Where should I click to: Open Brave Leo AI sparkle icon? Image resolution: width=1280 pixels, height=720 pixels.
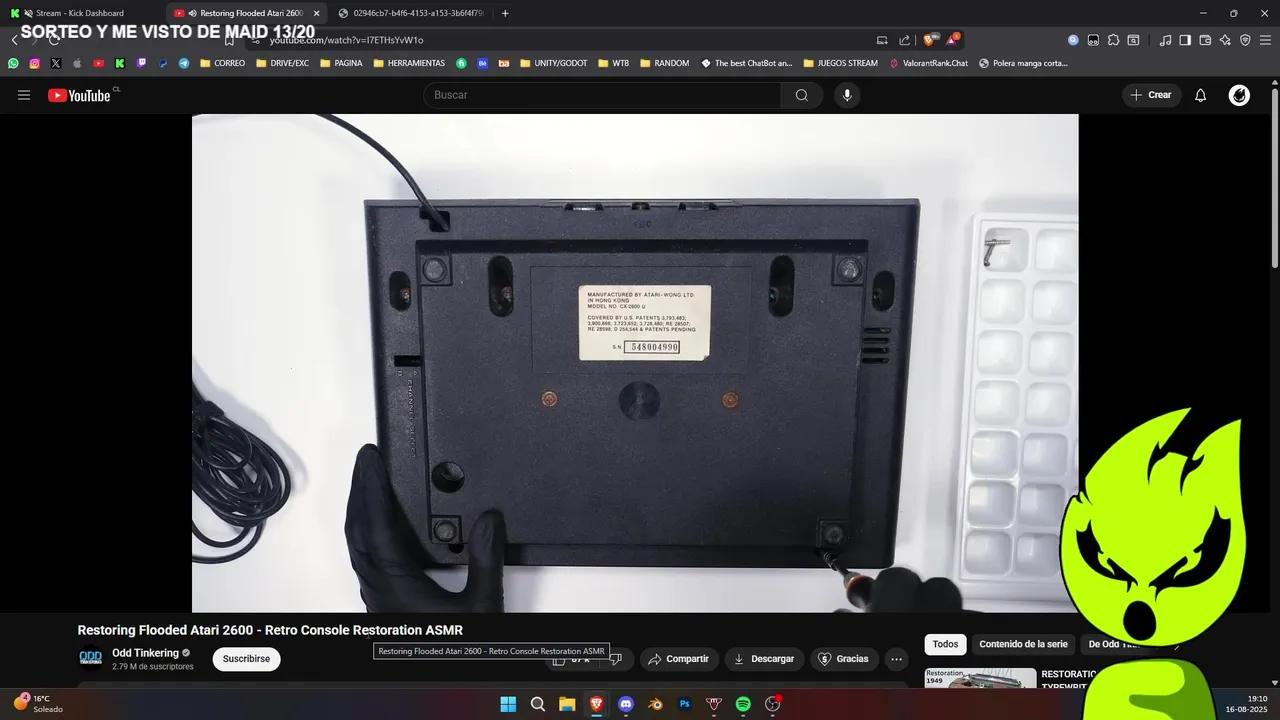click(x=1225, y=40)
